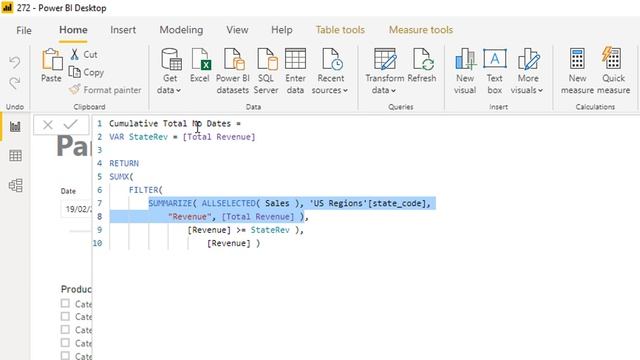Click SUMX( on line 5
The width and height of the screenshot is (640, 360).
point(121,177)
